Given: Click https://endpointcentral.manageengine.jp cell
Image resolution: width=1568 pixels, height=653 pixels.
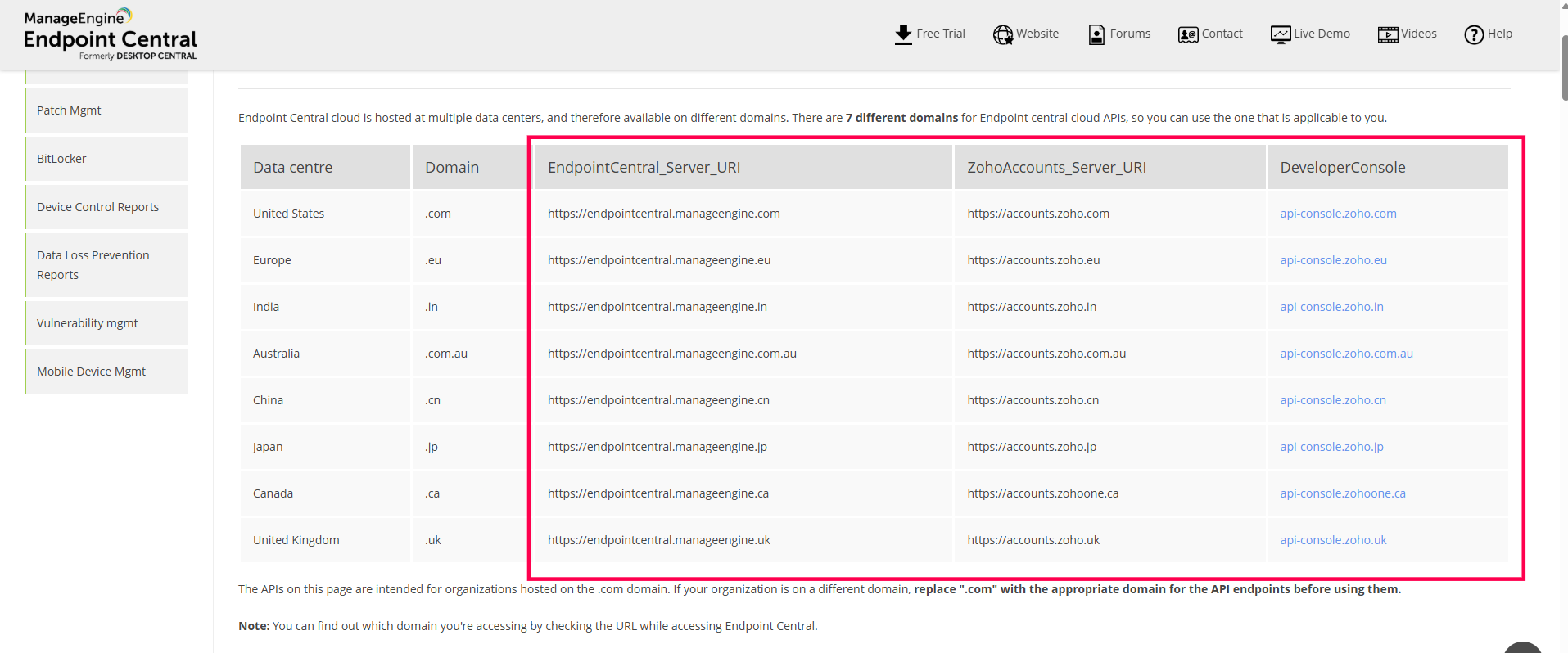Looking at the screenshot, I should 743,447.
